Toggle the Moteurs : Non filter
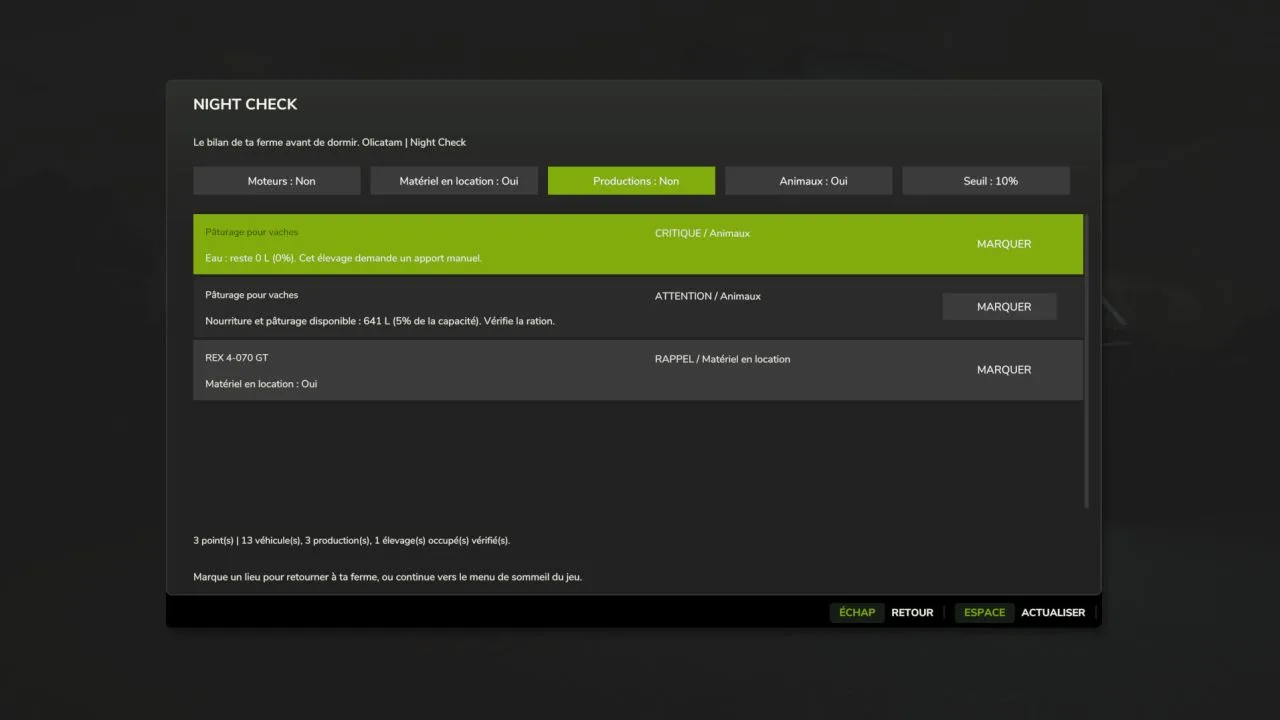This screenshot has height=720, width=1280. [277, 181]
